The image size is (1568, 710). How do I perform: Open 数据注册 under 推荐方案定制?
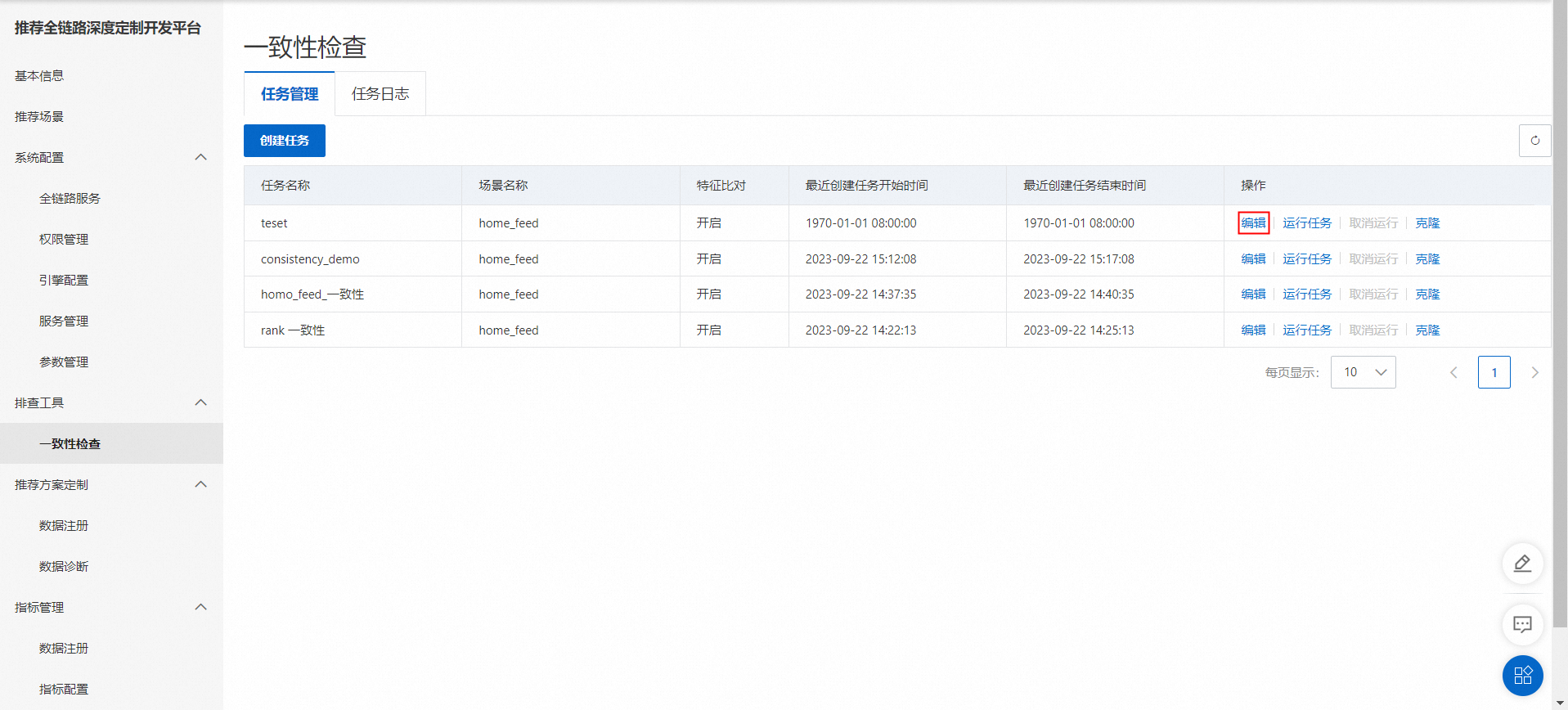pyautogui.click(x=64, y=525)
